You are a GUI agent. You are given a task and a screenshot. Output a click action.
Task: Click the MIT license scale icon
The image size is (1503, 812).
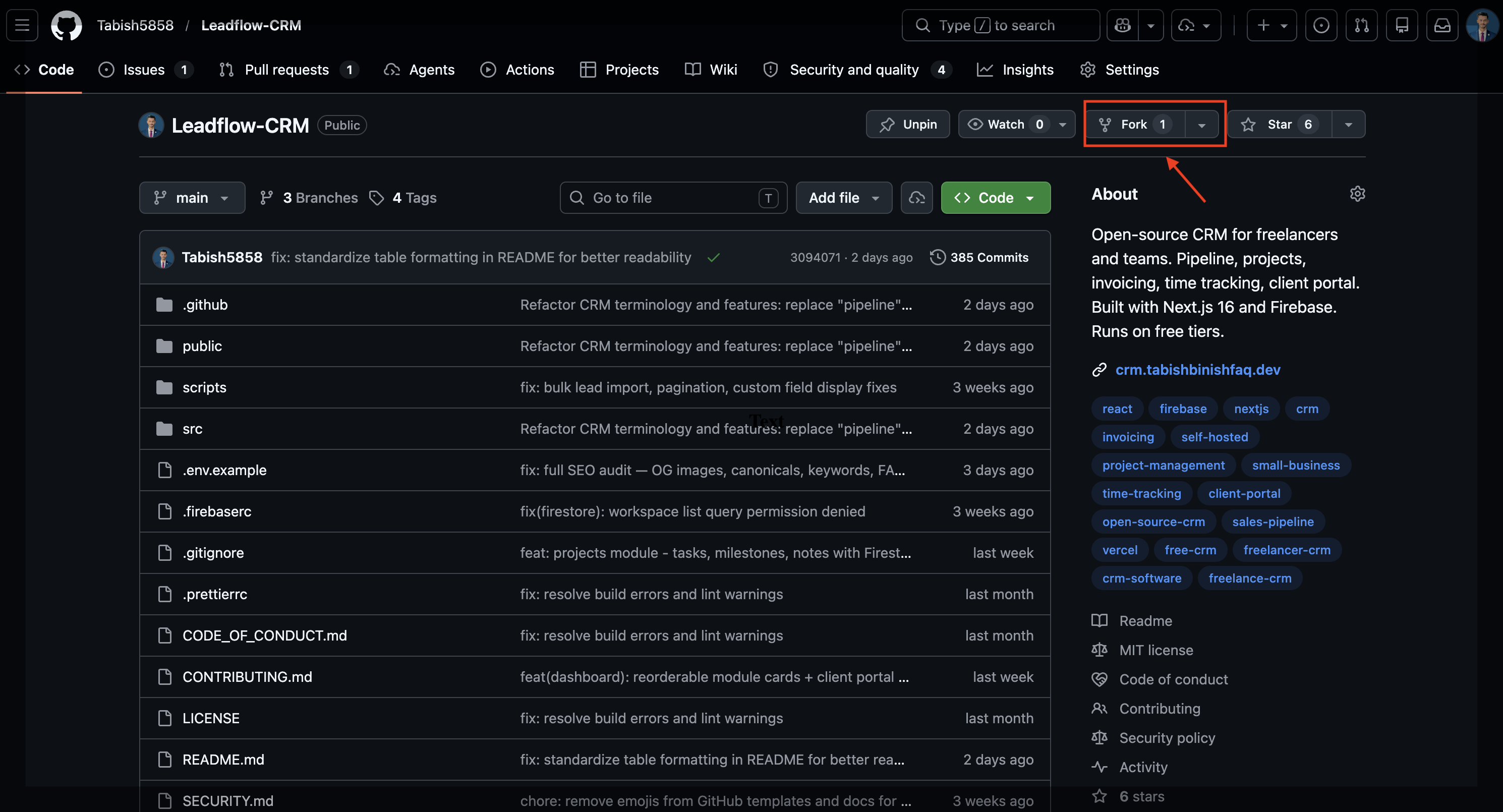click(x=1099, y=650)
